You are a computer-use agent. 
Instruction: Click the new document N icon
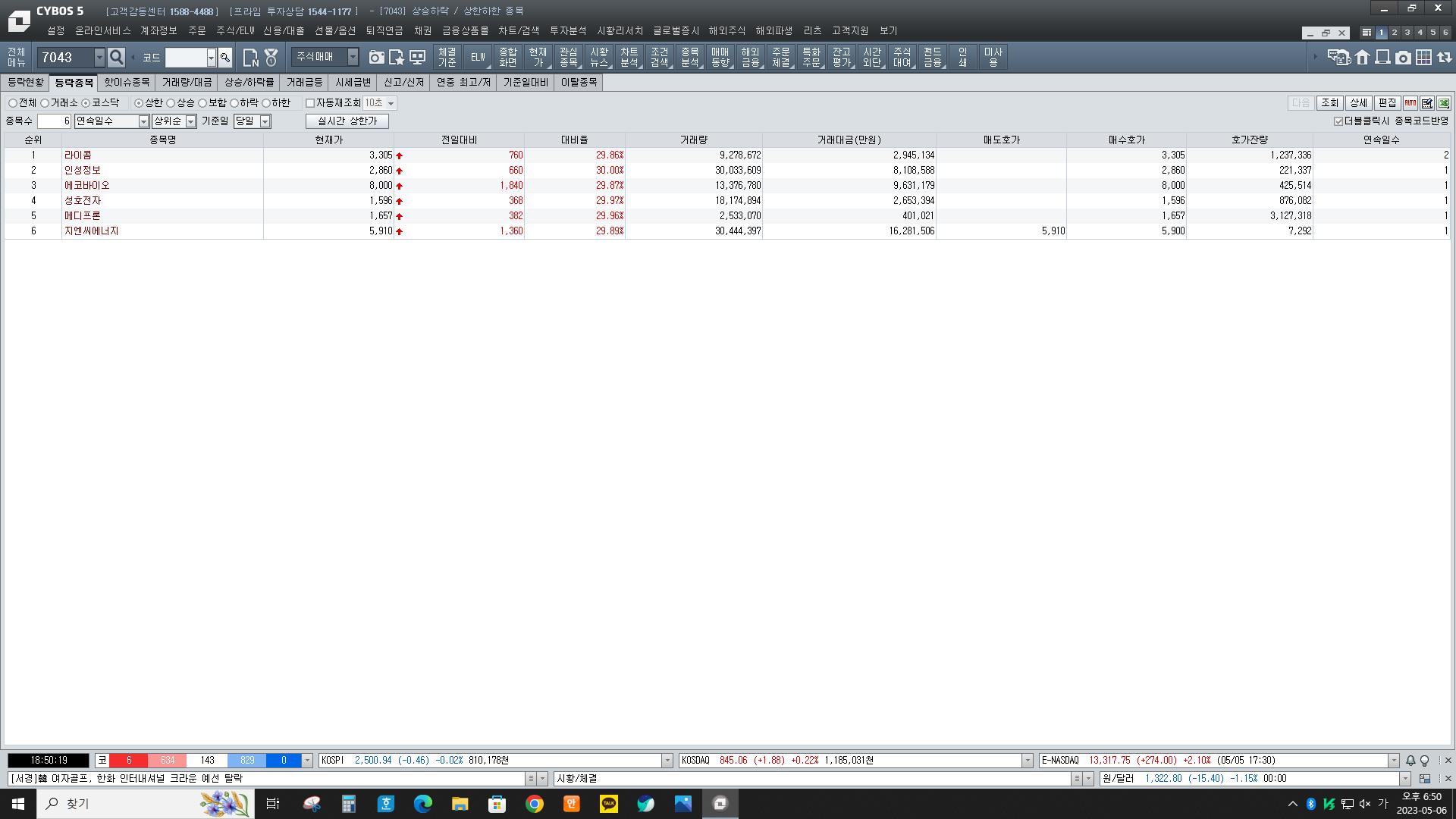click(x=251, y=58)
